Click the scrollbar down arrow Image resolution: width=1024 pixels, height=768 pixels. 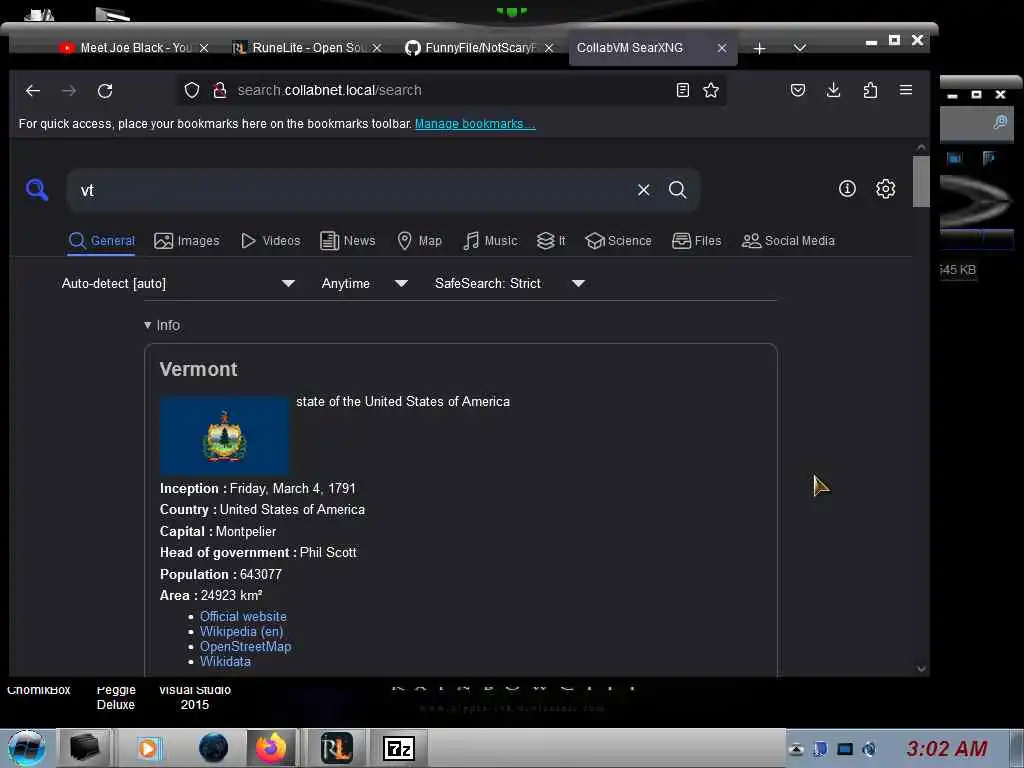tap(921, 669)
